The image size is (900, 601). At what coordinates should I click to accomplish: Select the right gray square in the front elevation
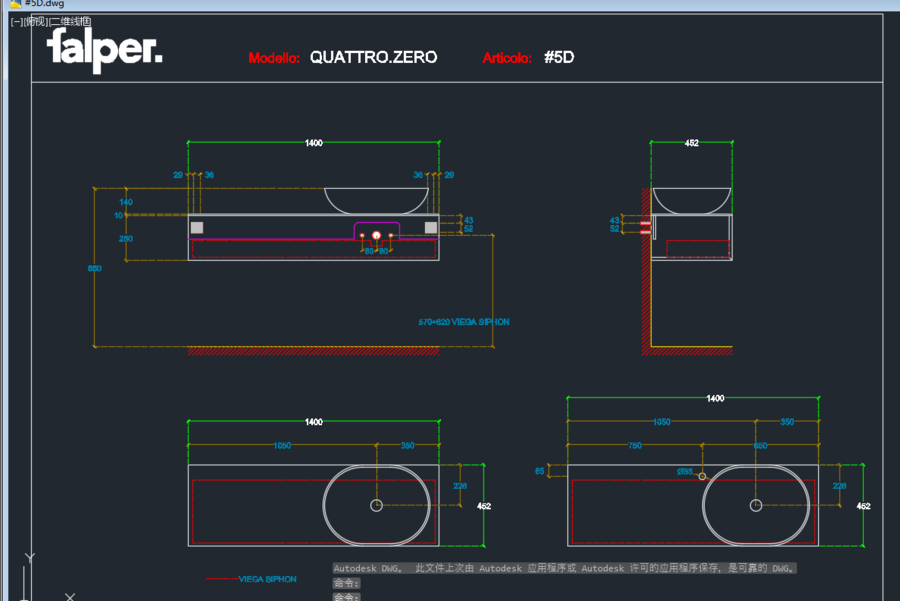[431, 228]
